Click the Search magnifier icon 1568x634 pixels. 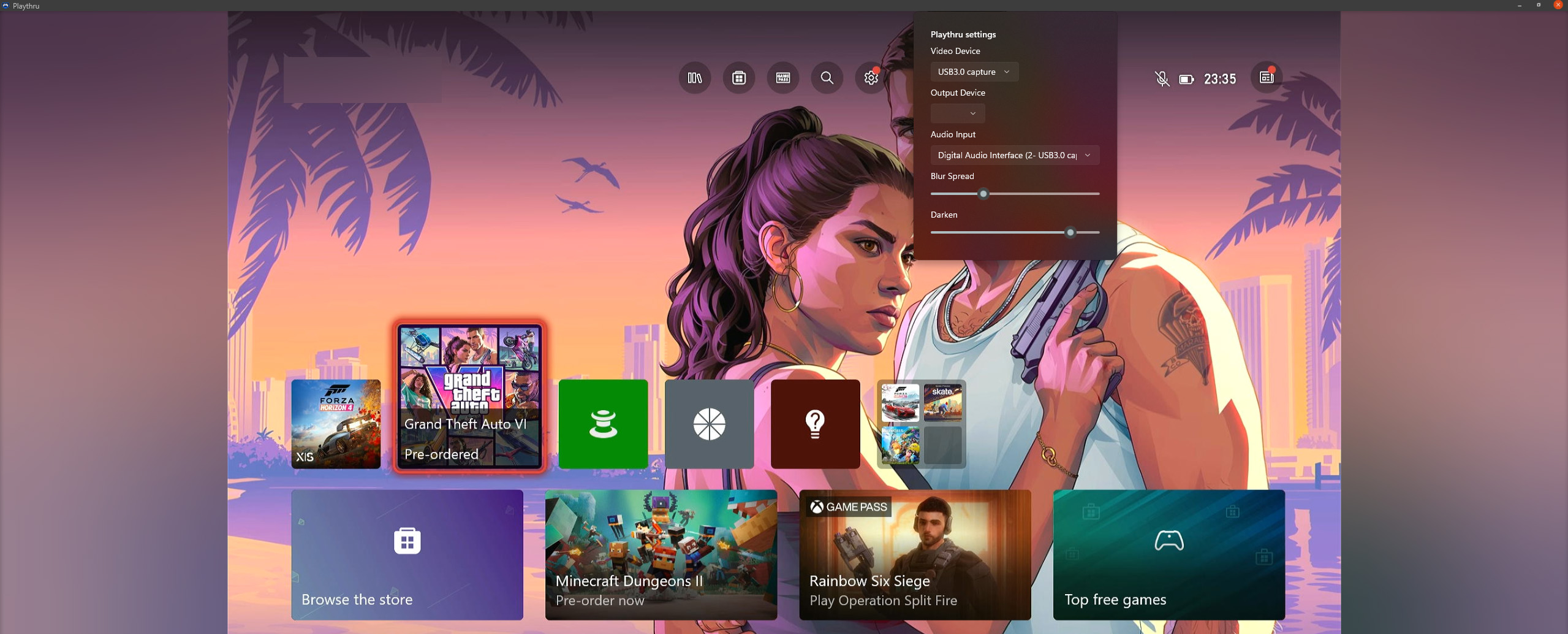pos(827,78)
